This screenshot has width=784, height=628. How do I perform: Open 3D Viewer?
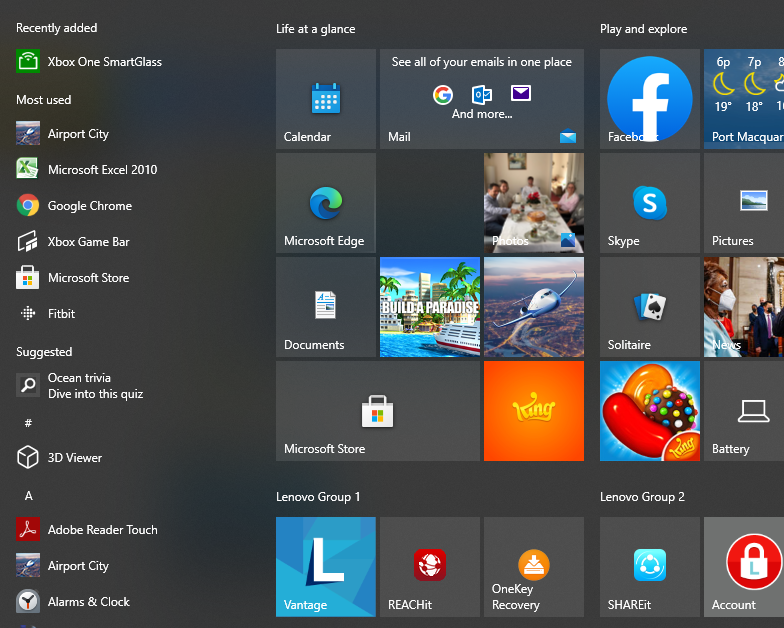pyautogui.click(x=59, y=458)
